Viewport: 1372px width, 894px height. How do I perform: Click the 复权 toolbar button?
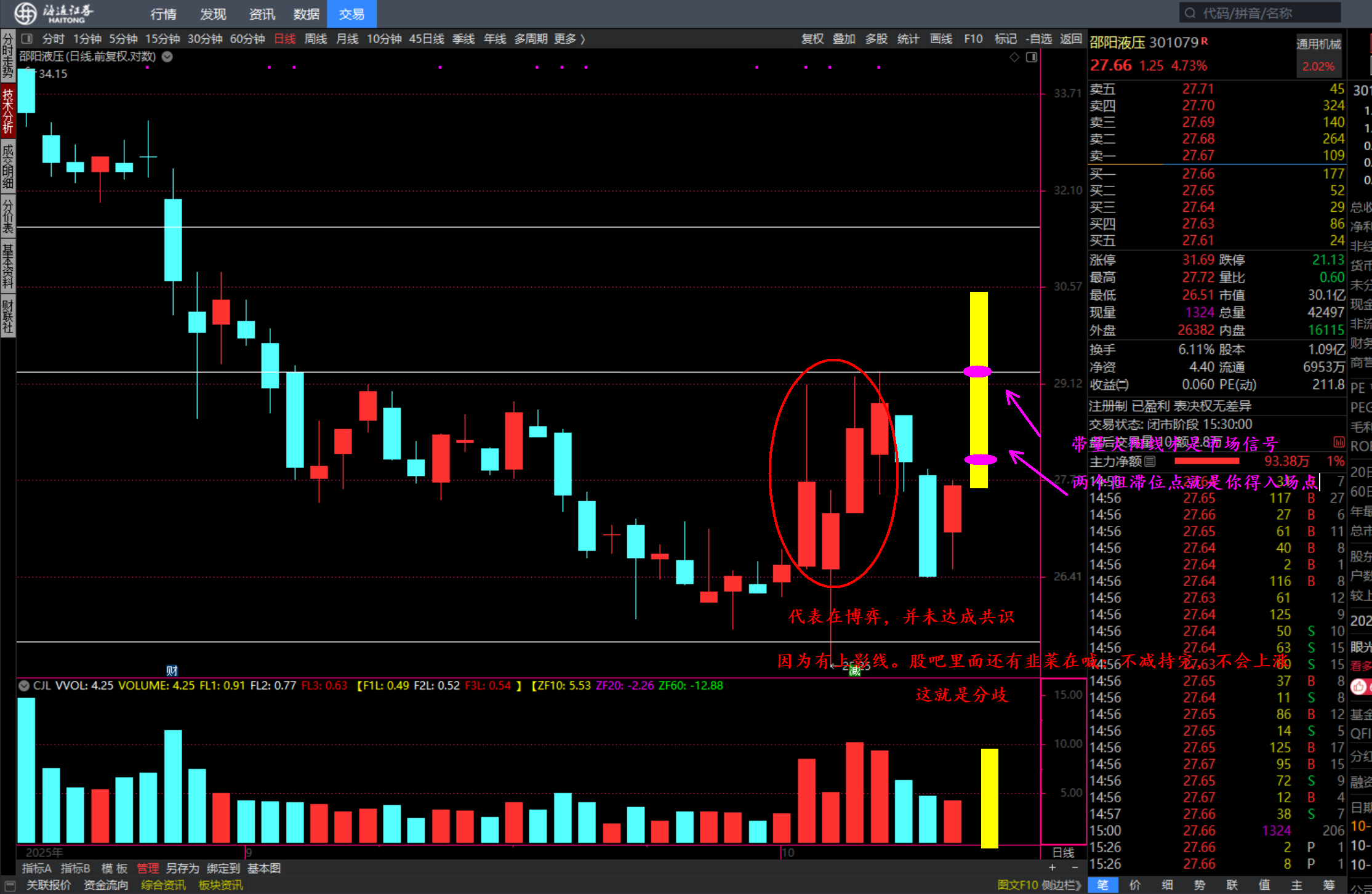pyautogui.click(x=812, y=39)
